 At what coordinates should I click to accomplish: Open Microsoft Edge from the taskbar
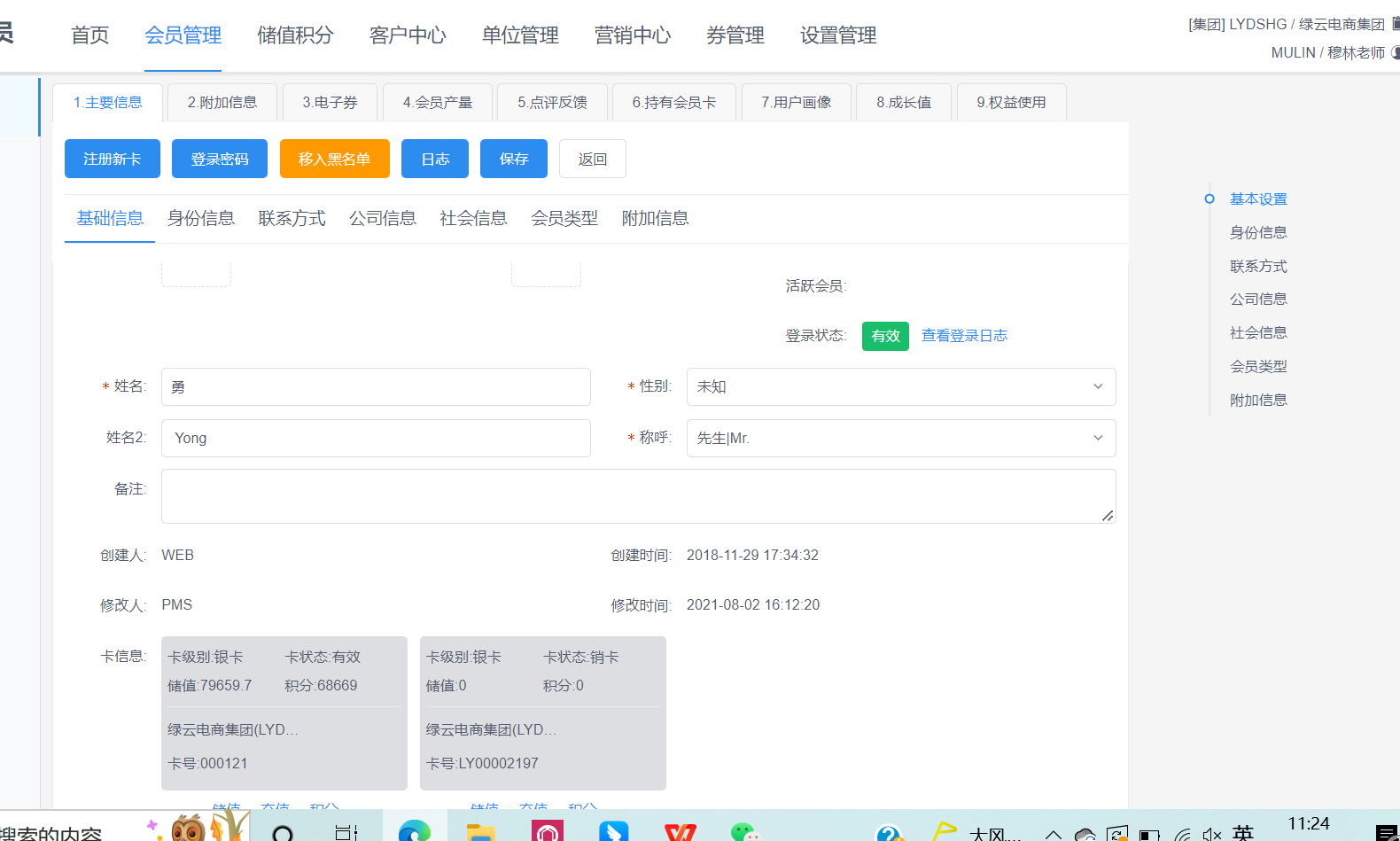pyautogui.click(x=414, y=831)
